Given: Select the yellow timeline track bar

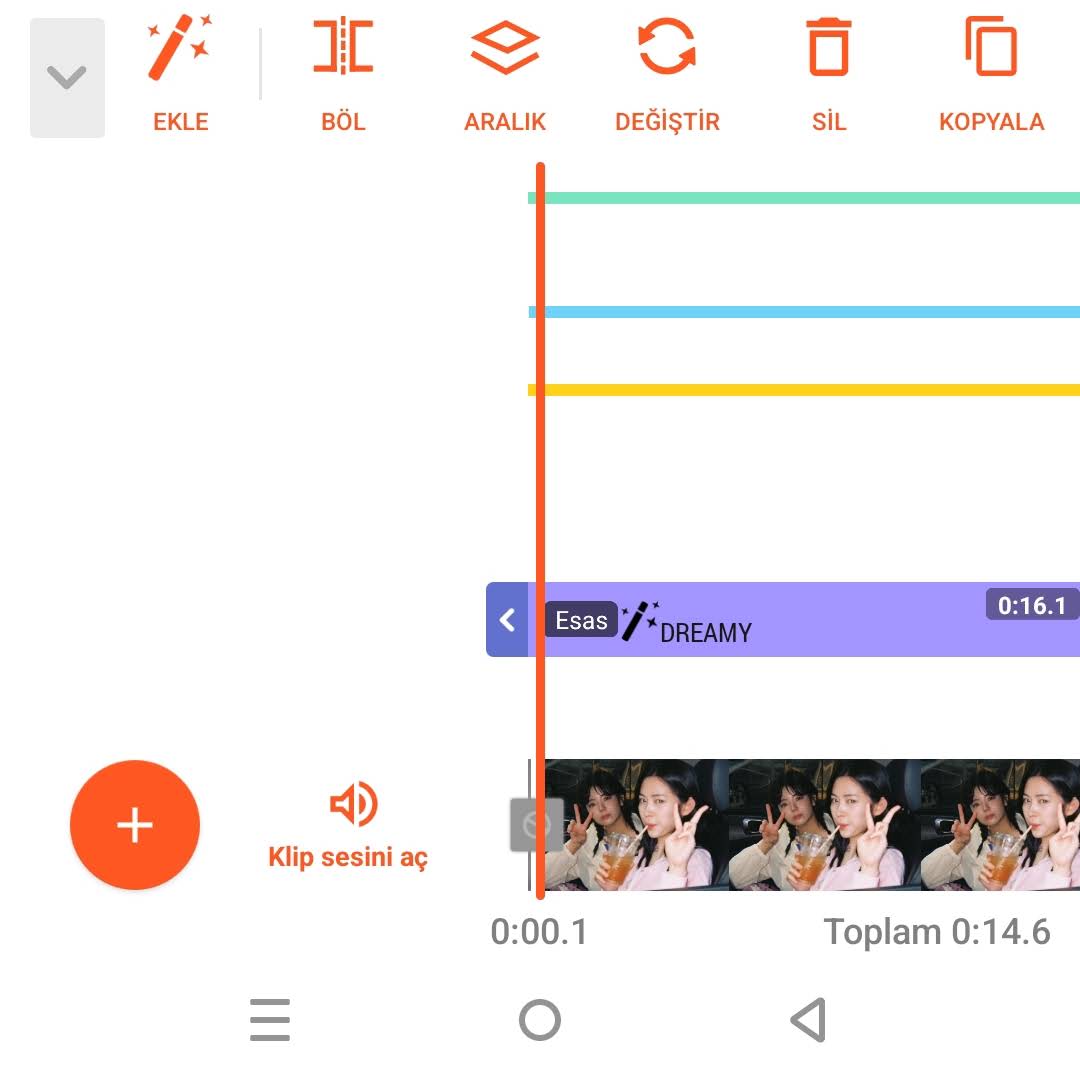Looking at the screenshot, I should [x=804, y=390].
